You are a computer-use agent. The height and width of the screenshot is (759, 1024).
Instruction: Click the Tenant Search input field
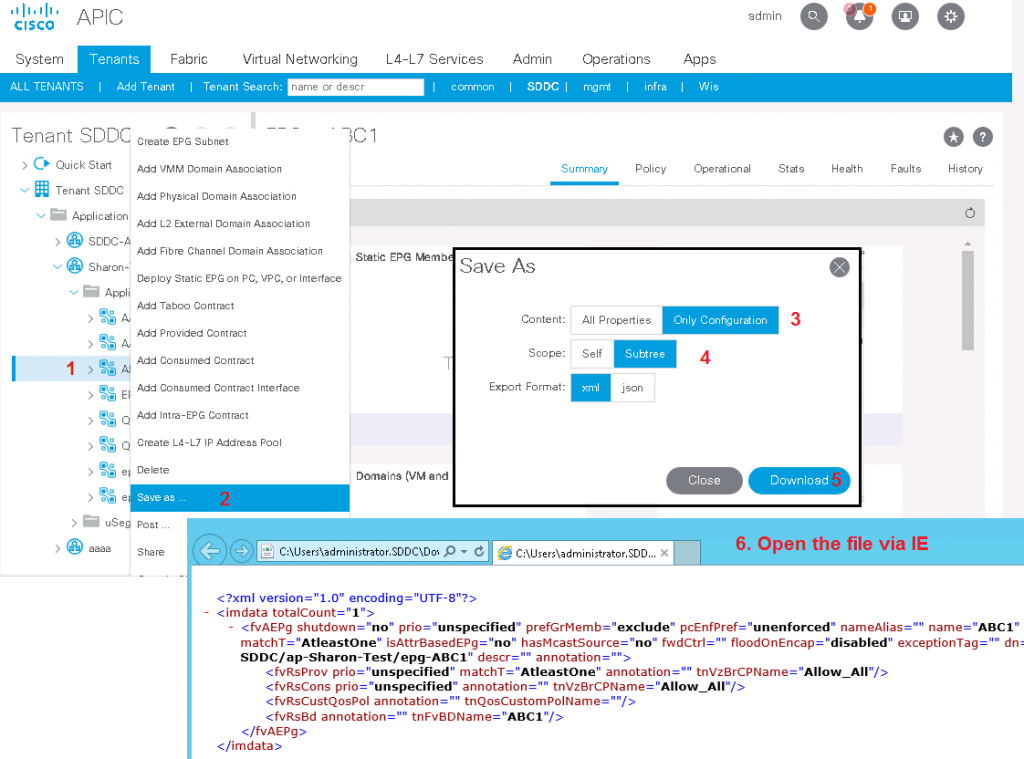pos(356,87)
